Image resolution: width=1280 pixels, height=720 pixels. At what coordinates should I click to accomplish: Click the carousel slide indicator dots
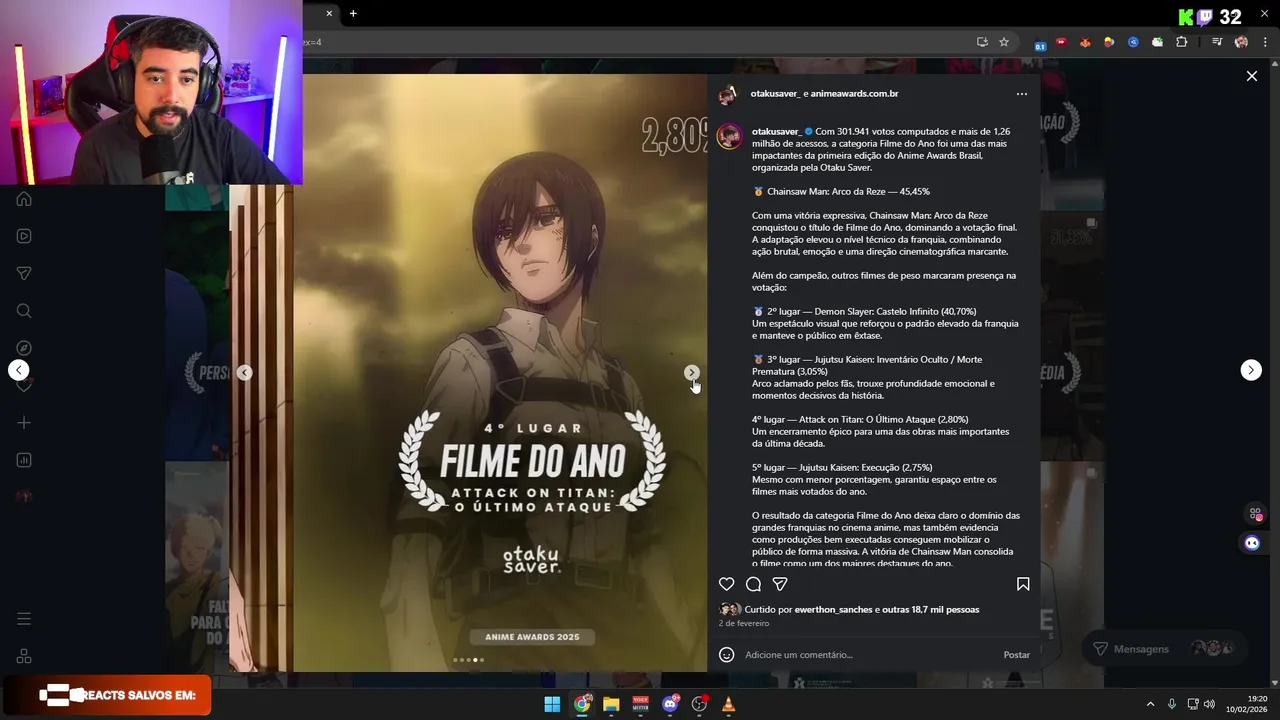click(468, 660)
